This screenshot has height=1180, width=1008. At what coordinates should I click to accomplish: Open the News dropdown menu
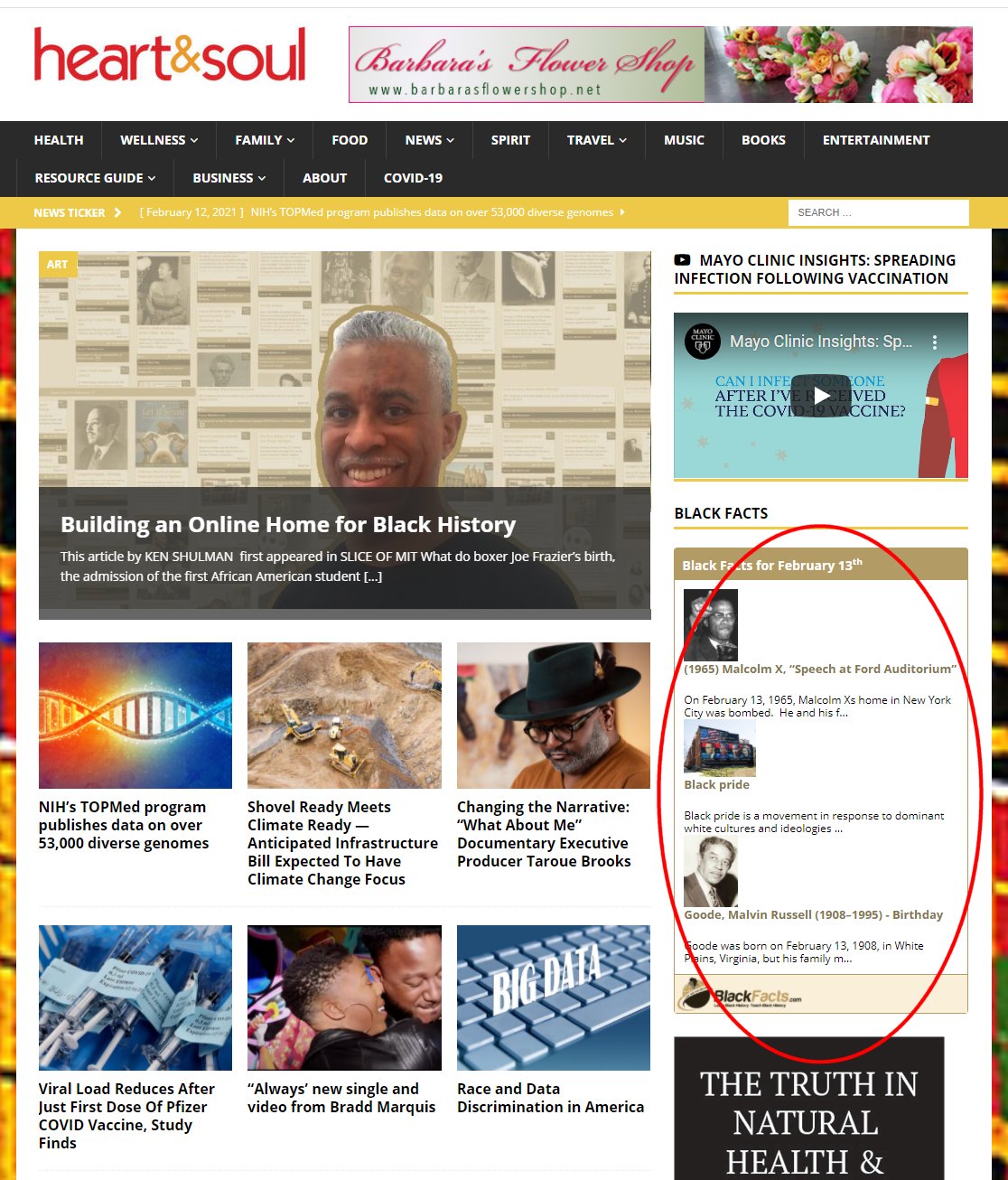pyautogui.click(x=429, y=140)
